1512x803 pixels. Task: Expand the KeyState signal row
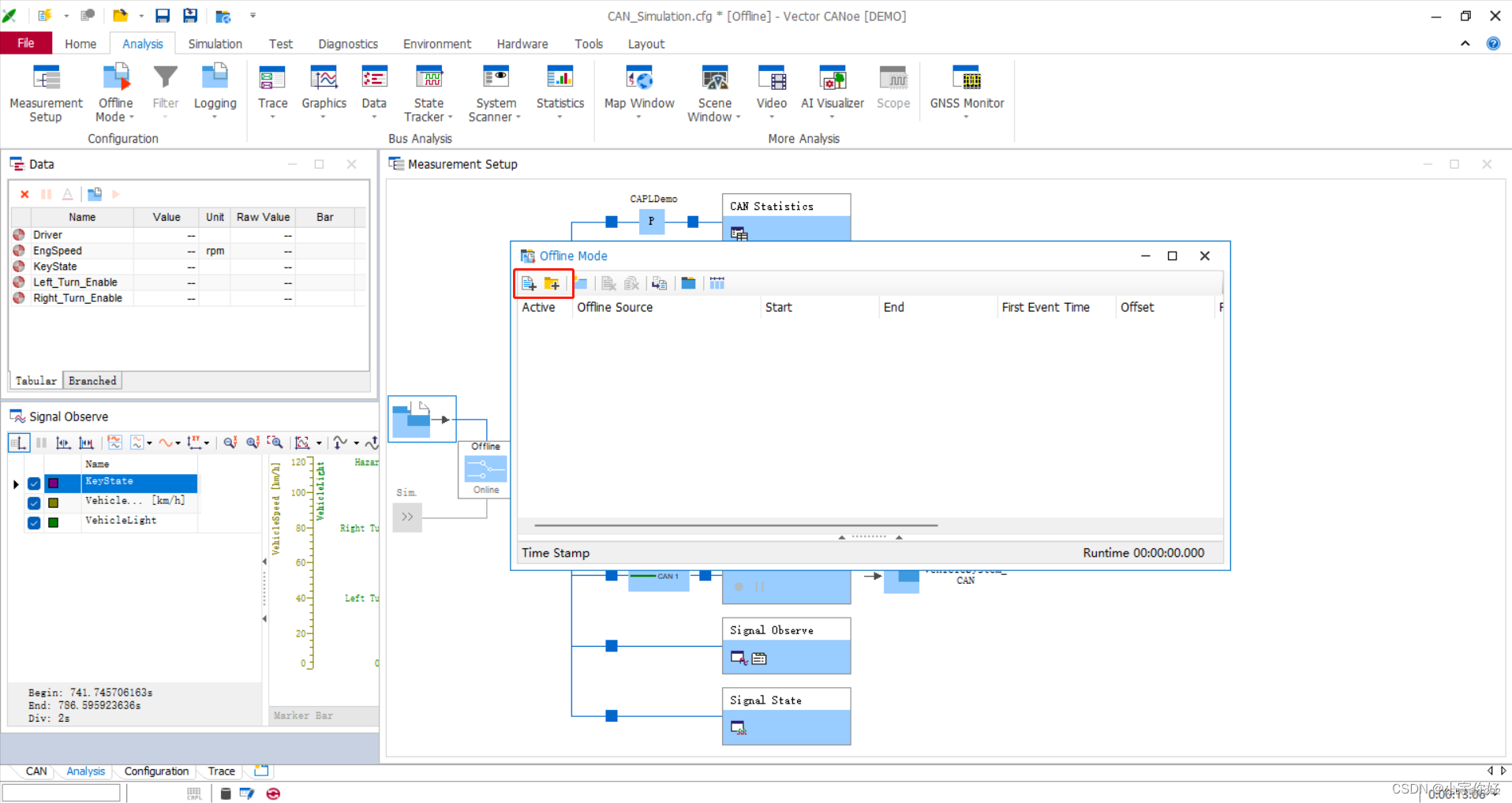coord(16,484)
